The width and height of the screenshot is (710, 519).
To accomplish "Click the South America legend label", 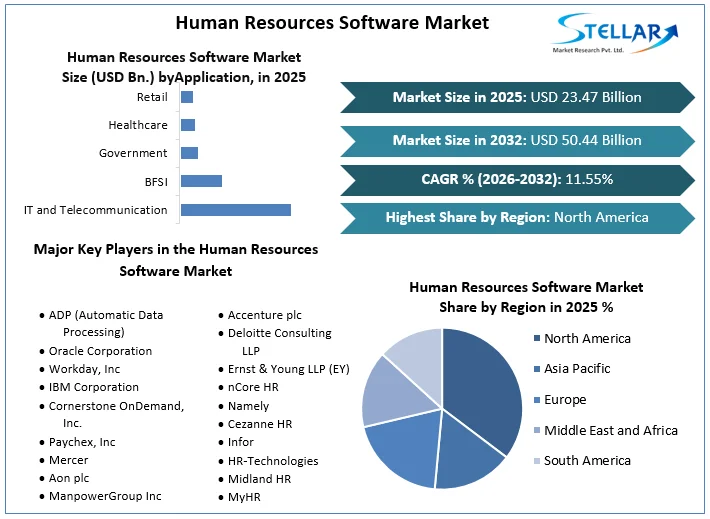I will (587, 461).
